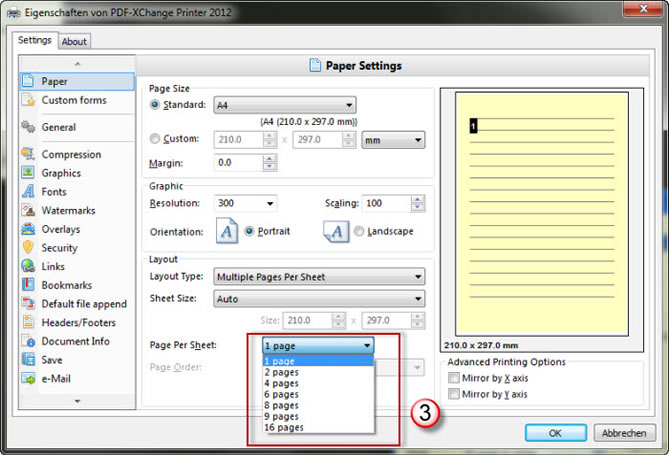Open Save settings disk icon
Viewport: 669px width, 455px height.
[28, 359]
